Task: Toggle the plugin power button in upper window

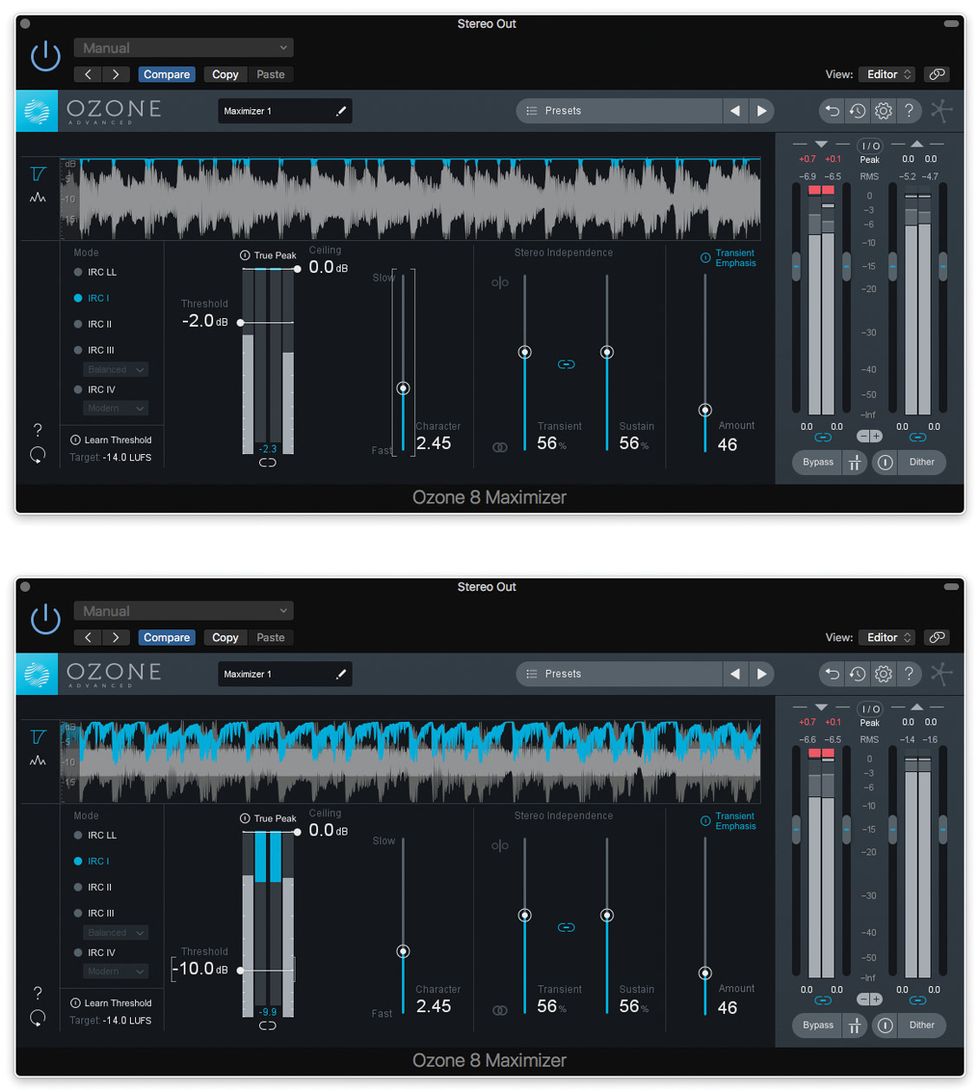Action: click(x=45, y=56)
